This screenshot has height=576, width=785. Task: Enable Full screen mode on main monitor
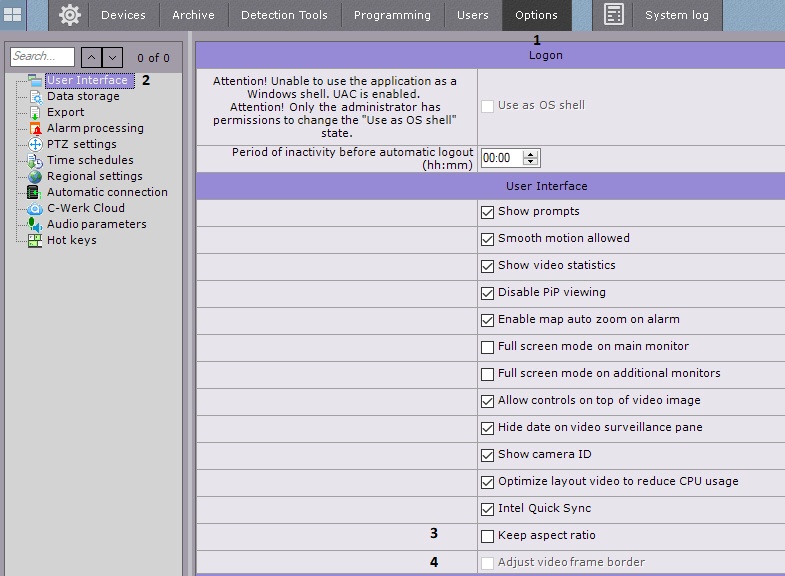(x=488, y=347)
